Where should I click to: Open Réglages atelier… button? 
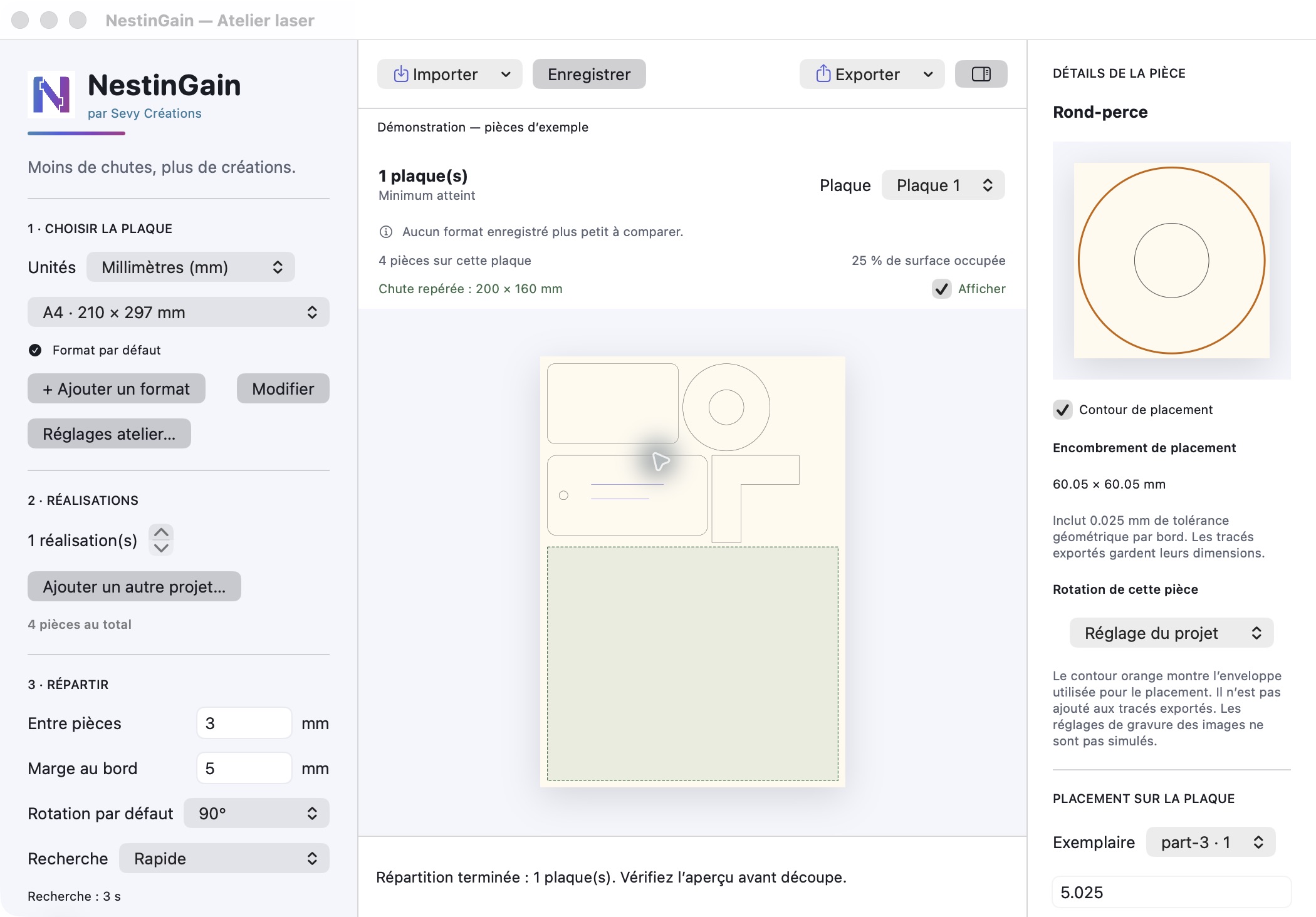109,433
